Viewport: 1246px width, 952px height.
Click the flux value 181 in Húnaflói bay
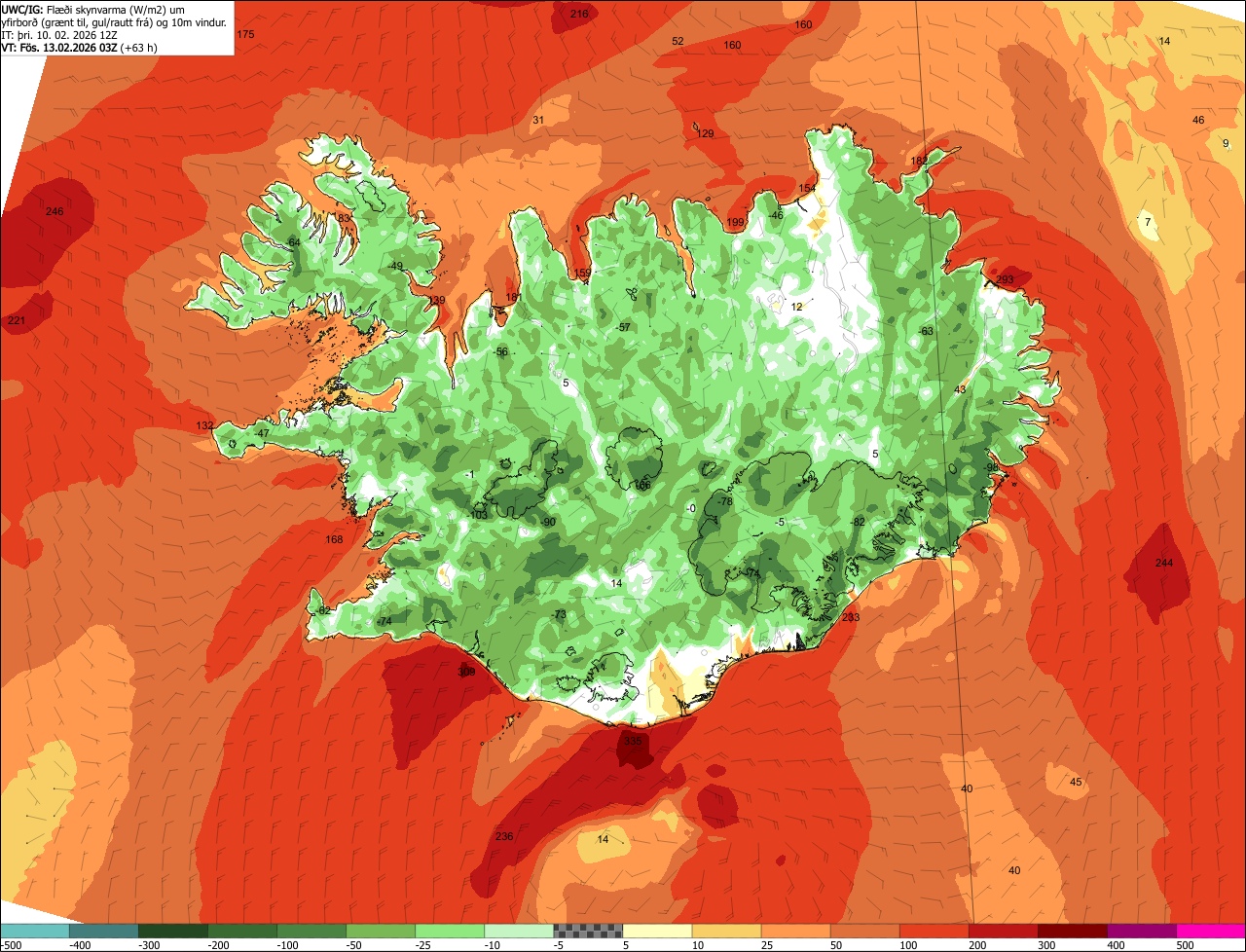[513, 297]
